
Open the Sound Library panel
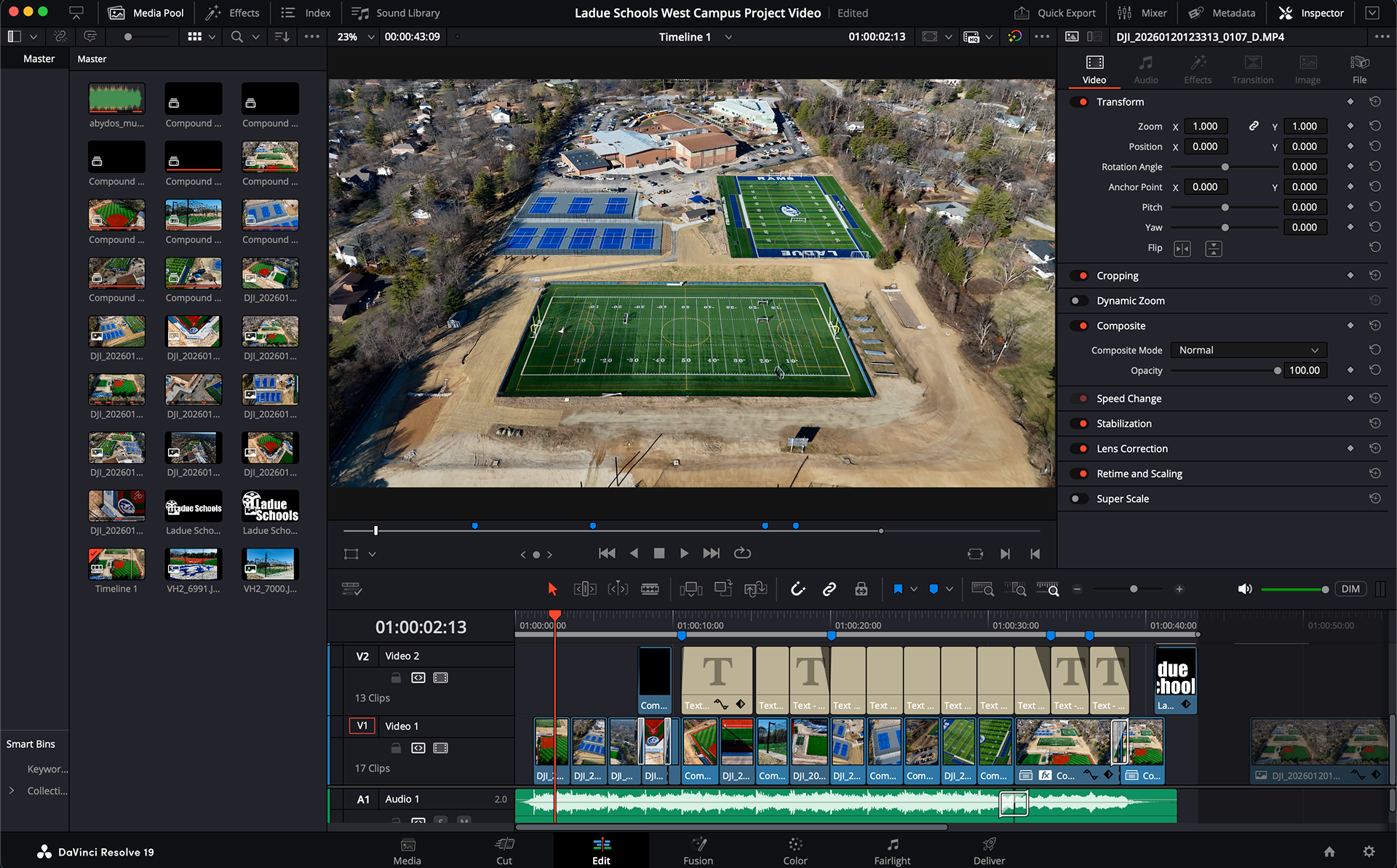(396, 12)
